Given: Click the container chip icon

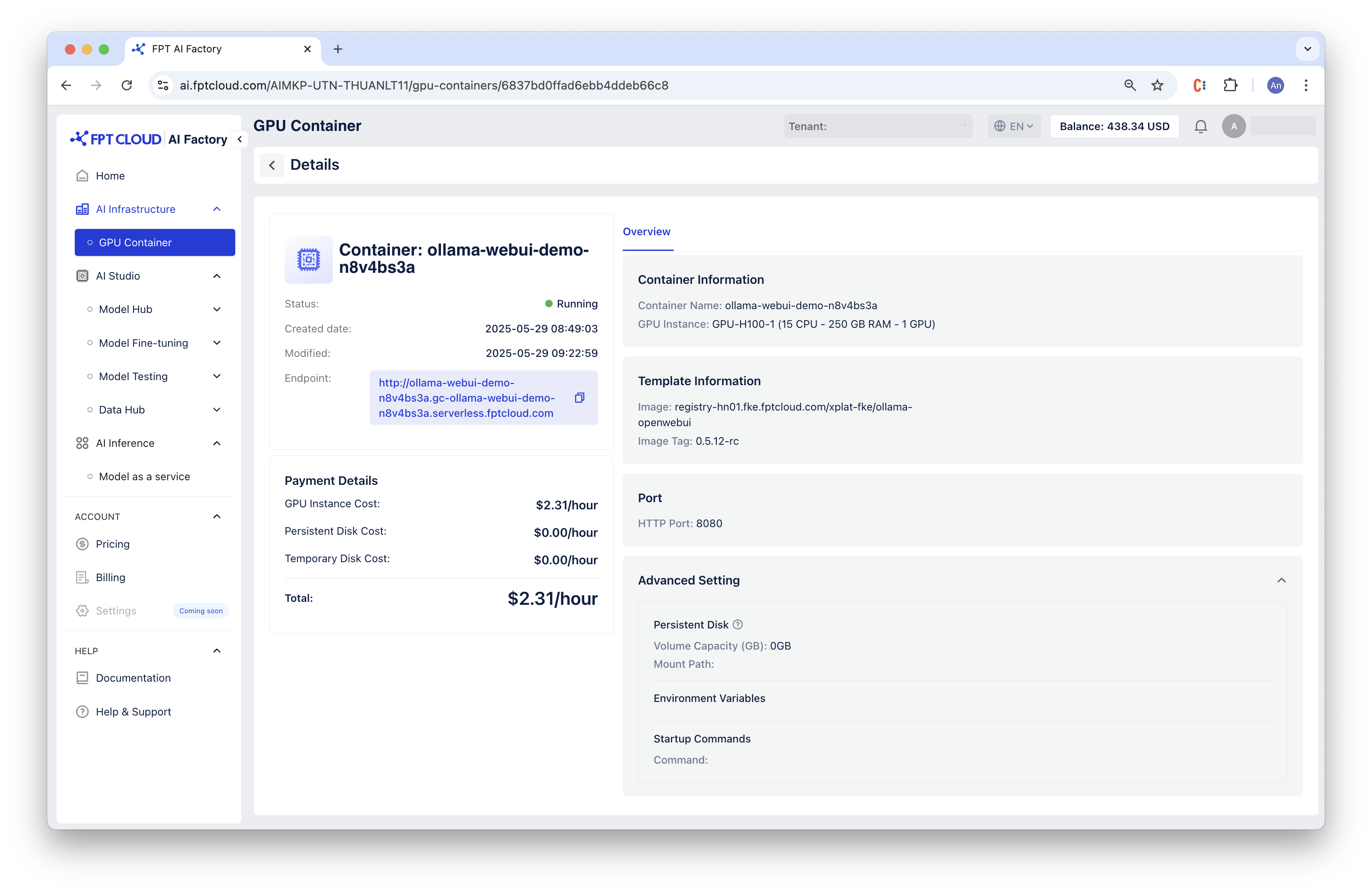Looking at the screenshot, I should pyautogui.click(x=308, y=259).
